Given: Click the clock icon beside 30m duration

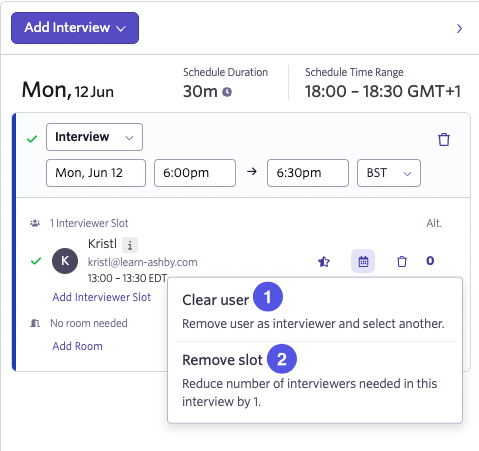Looking at the screenshot, I should tap(227, 92).
